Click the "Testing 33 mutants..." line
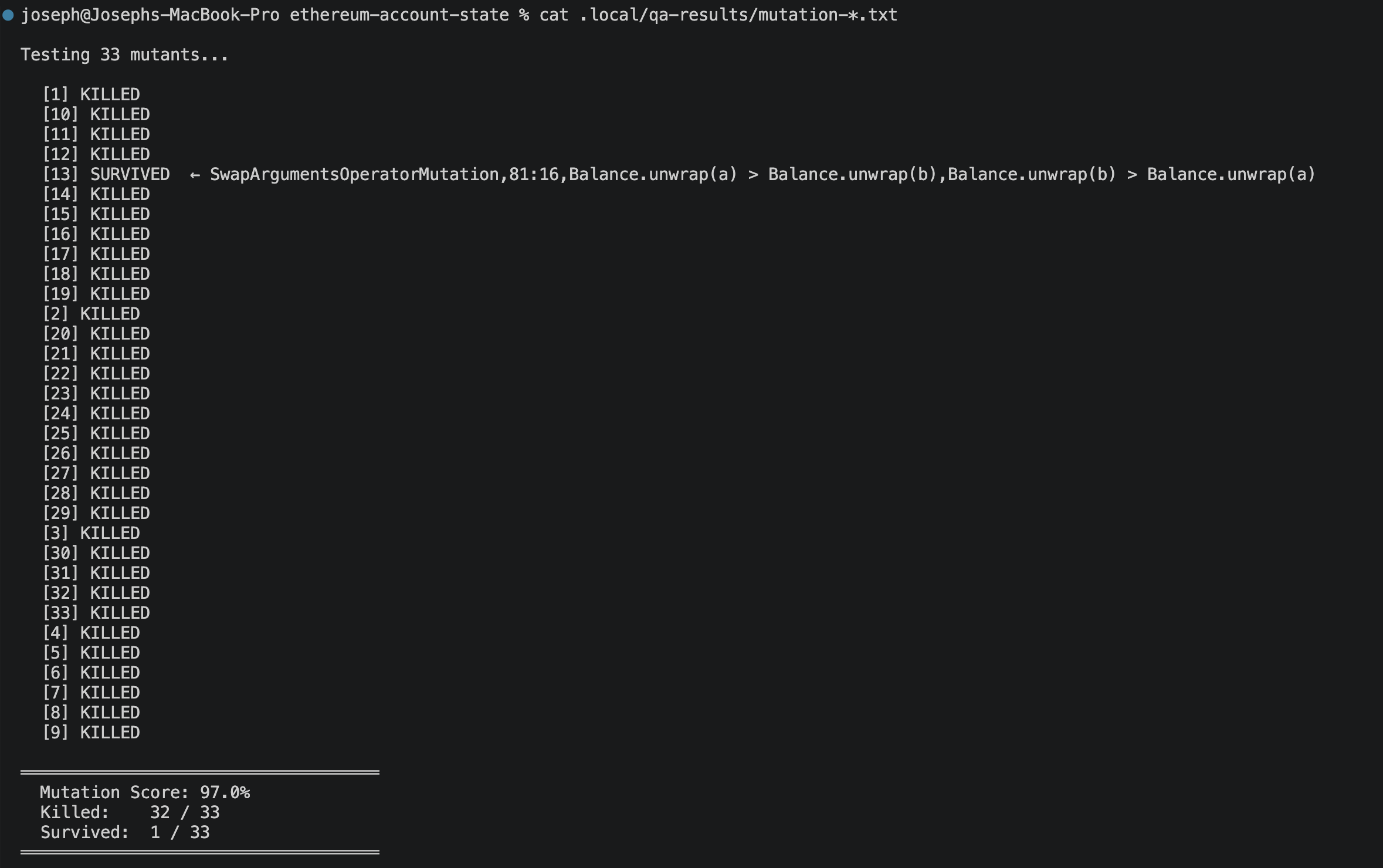 pyautogui.click(x=124, y=55)
